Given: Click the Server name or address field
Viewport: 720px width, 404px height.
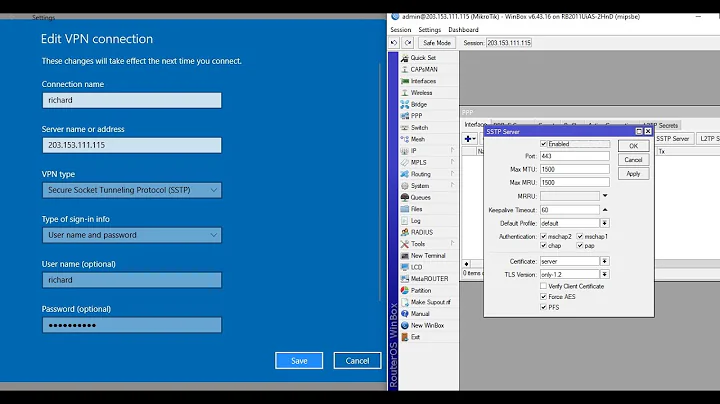Looking at the screenshot, I should [132, 145].
